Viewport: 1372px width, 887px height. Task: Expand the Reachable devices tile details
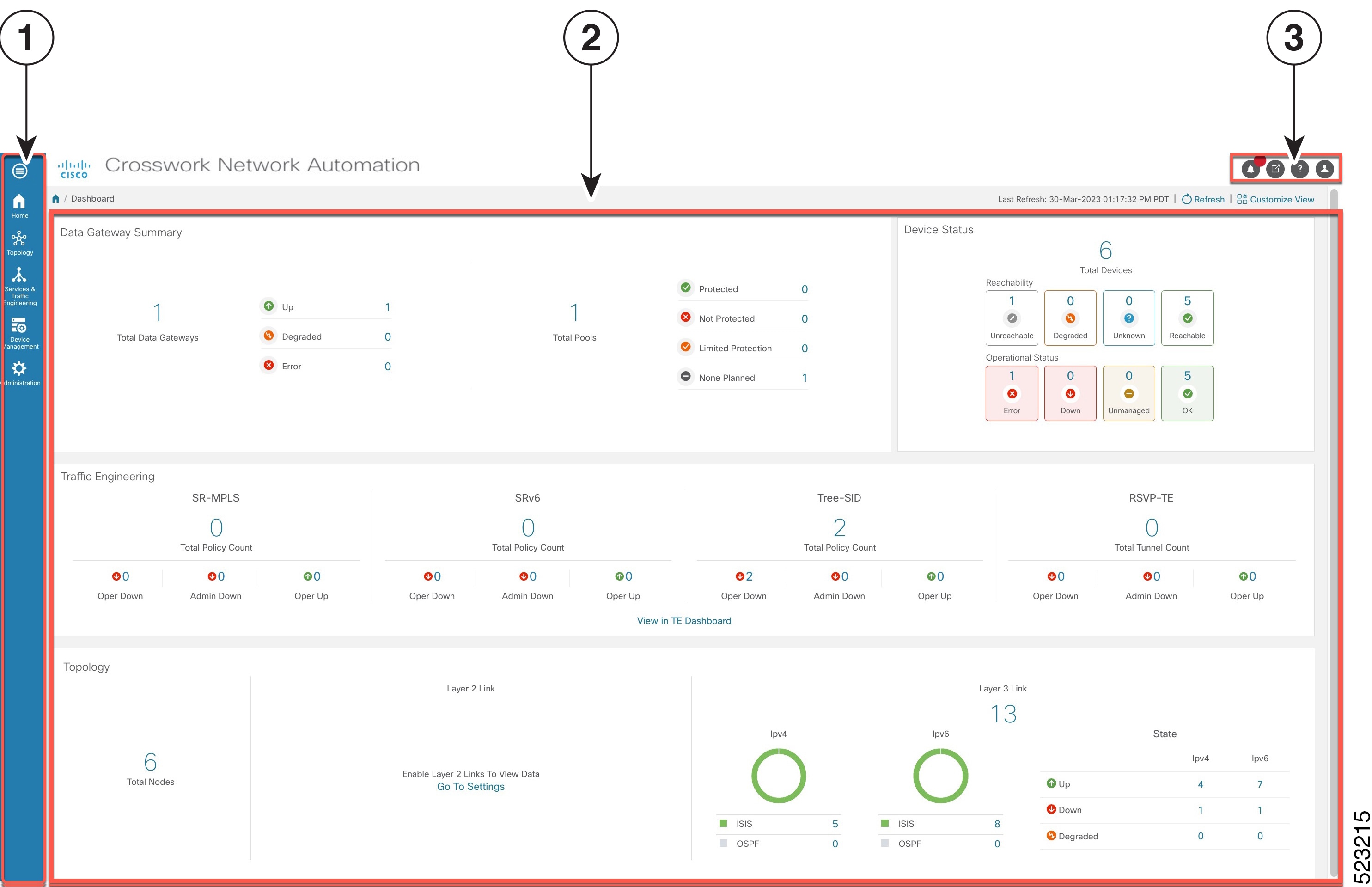click(1187, 318)
